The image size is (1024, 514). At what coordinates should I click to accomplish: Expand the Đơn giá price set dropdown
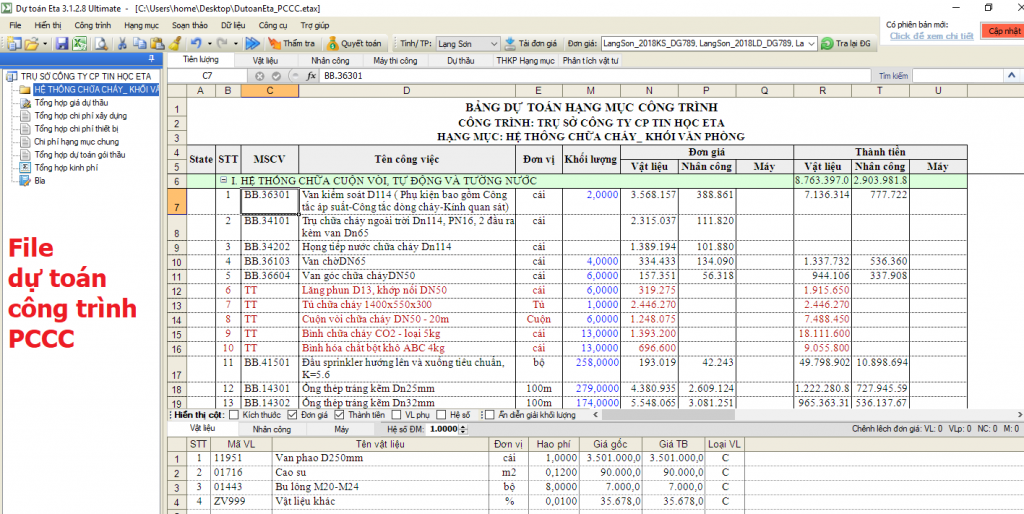click(x=811, y=44)
